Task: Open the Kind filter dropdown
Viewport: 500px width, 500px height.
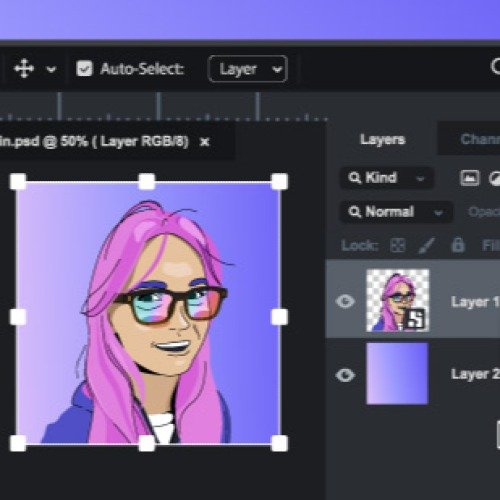Action: tap(387, 178)
